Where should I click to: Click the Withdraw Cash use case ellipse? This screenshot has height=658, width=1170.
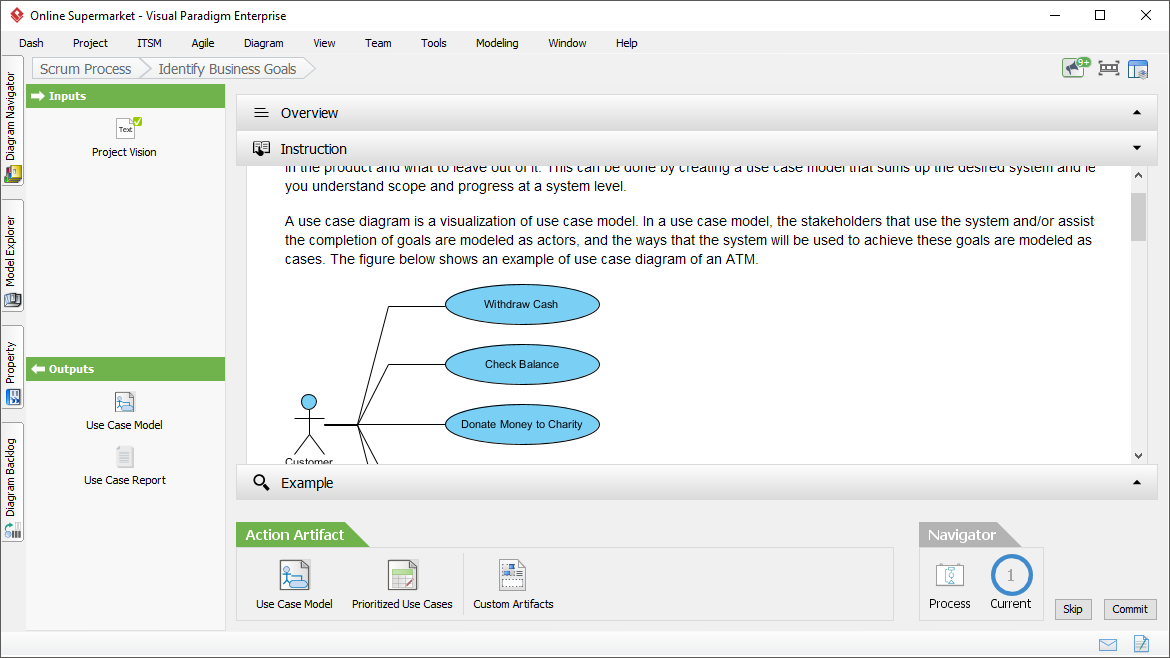tap(522, 304)
